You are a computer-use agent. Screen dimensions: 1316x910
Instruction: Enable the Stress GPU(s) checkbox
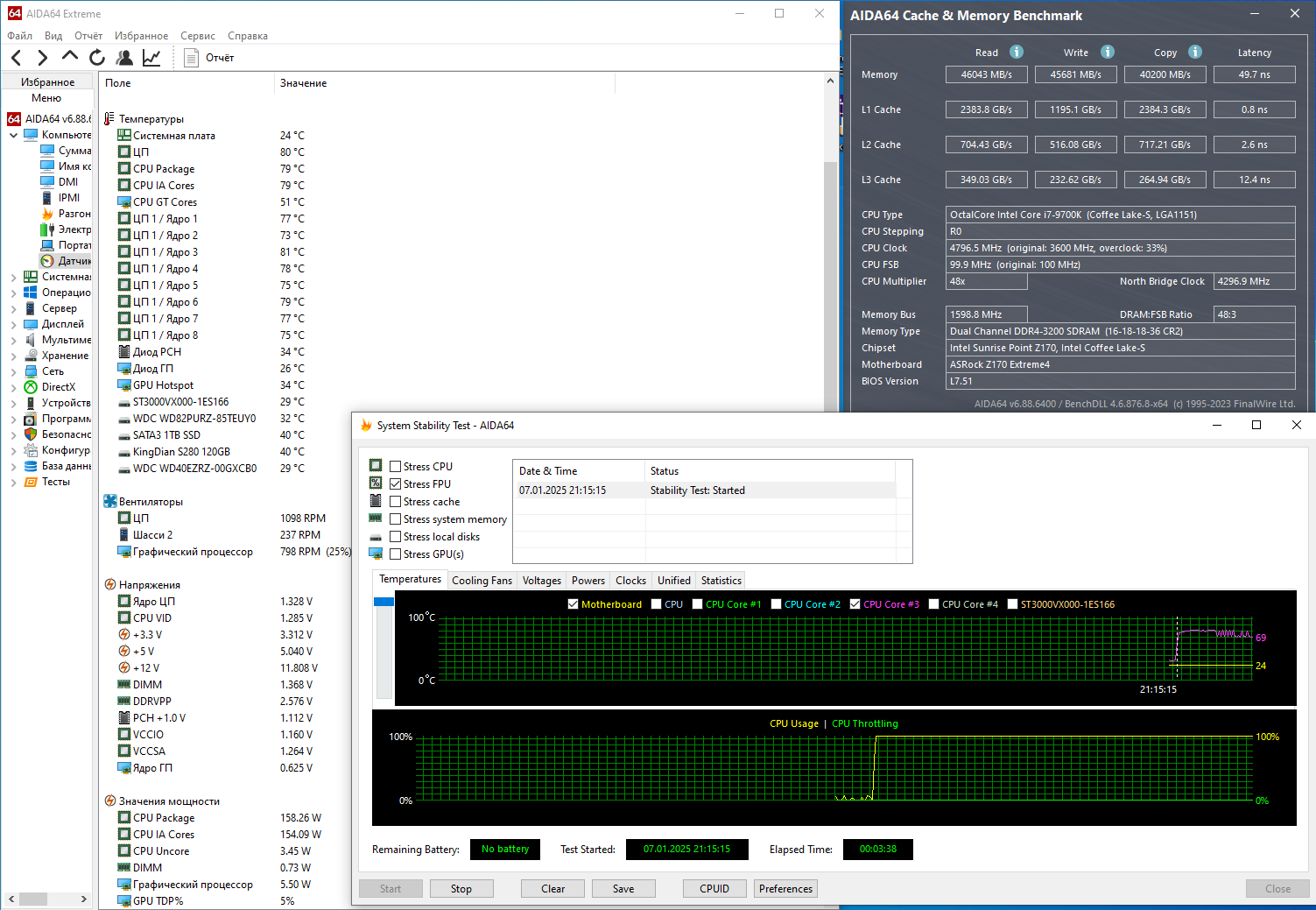[396, 554]
